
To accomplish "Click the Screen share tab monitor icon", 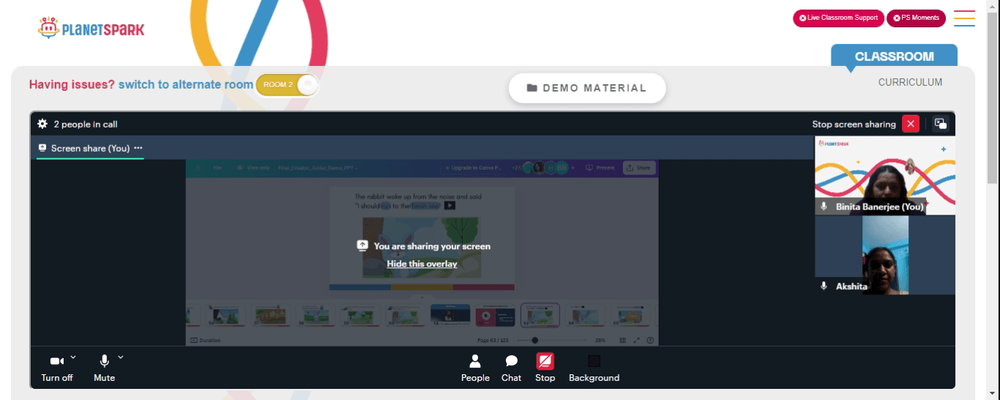I will 43,148.
